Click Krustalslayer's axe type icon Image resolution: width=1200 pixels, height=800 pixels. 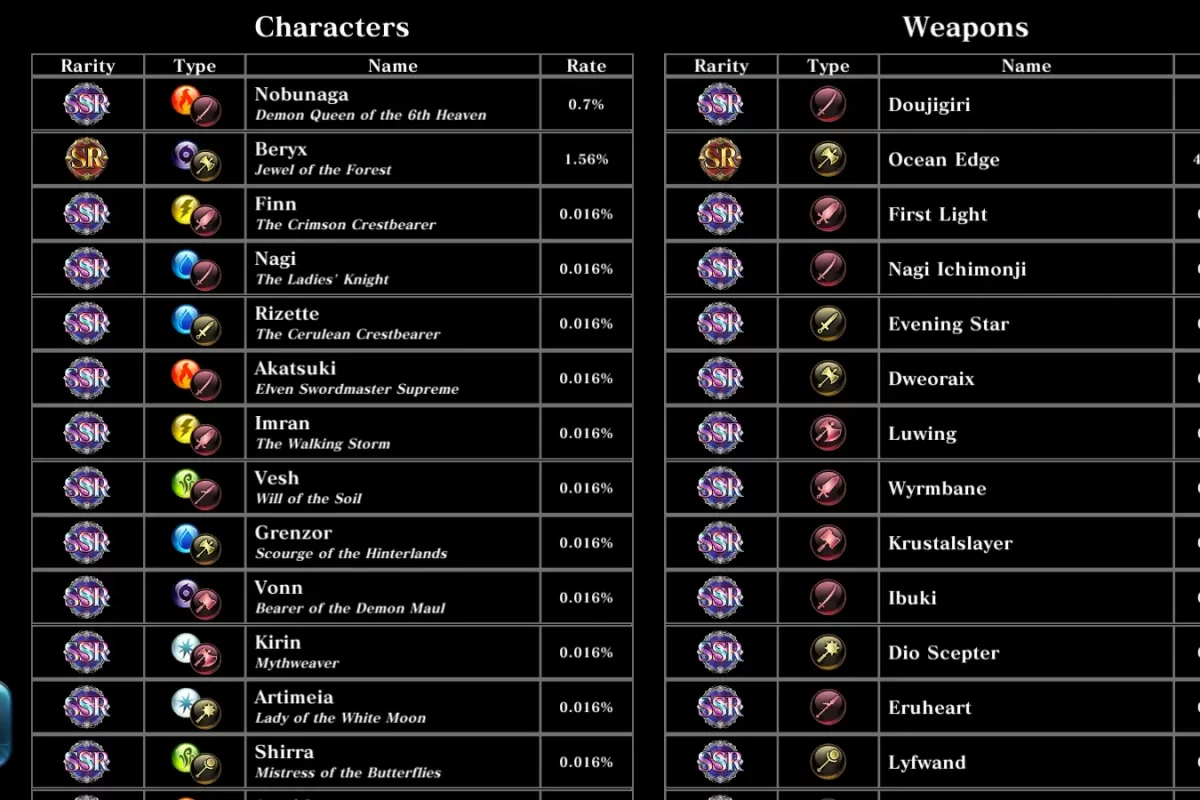point(828,543)
